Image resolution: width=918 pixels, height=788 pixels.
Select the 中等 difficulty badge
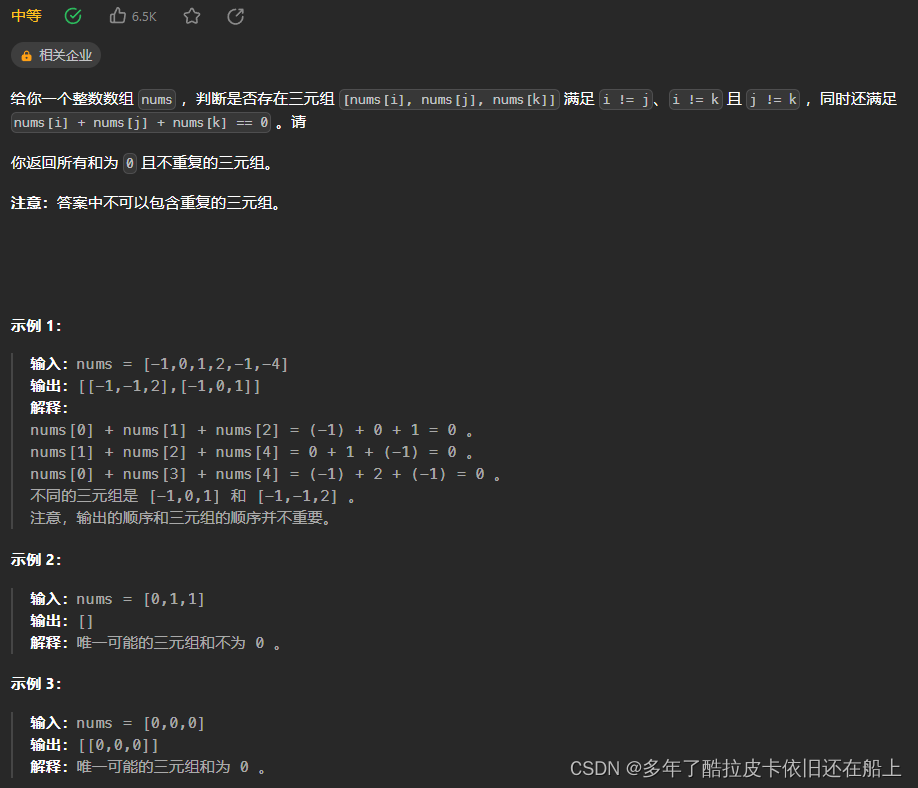pos(26,16)
